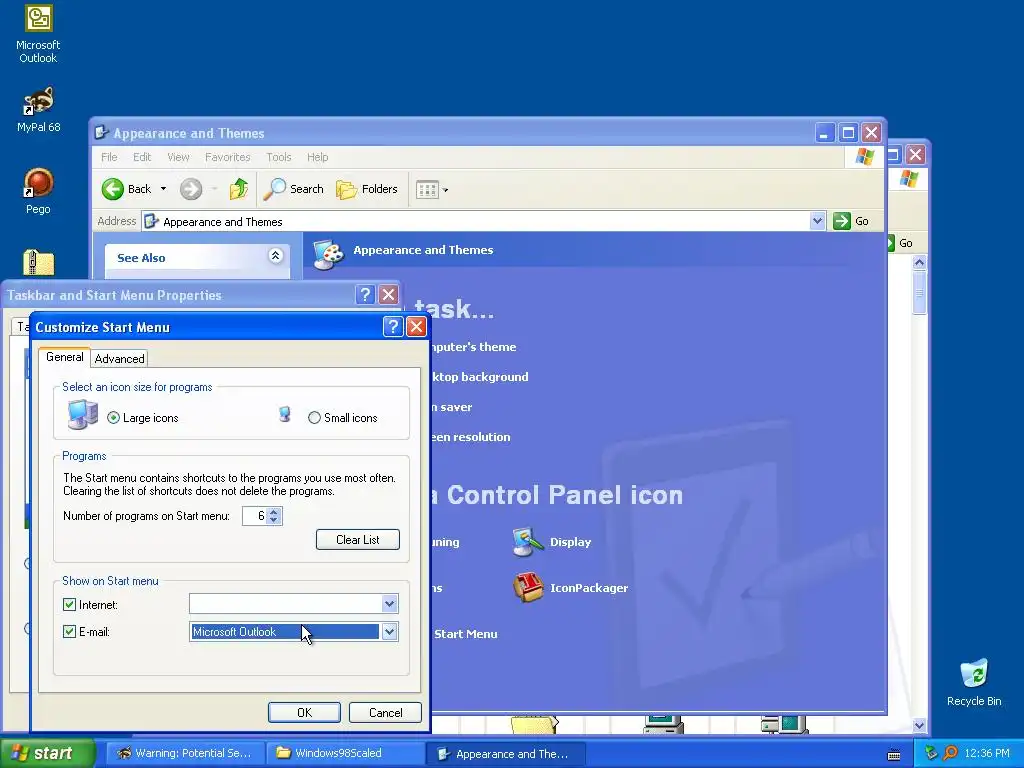
Task: Switch to Windows98Scaled taskbar item
Action: click(x=345, y=754)
